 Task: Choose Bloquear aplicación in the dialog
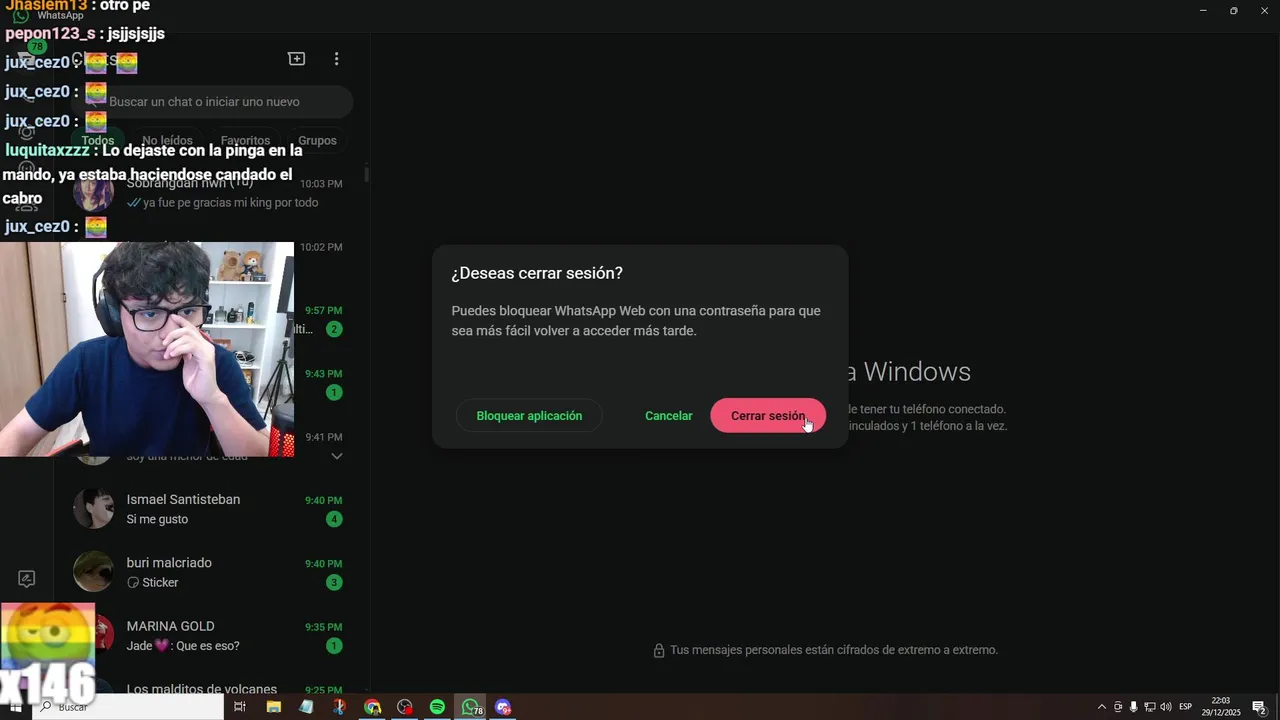(x=529, y=416)
